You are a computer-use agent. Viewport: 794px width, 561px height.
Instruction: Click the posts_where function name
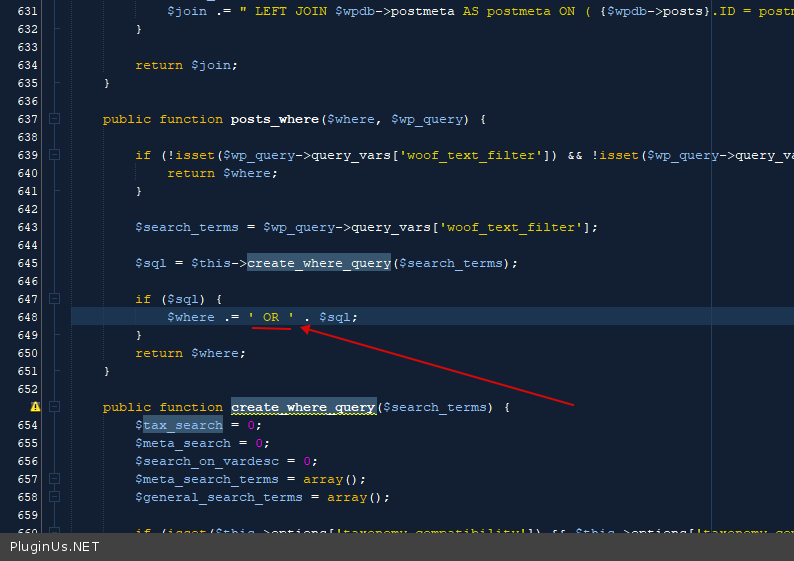click(x=274, y=119)
